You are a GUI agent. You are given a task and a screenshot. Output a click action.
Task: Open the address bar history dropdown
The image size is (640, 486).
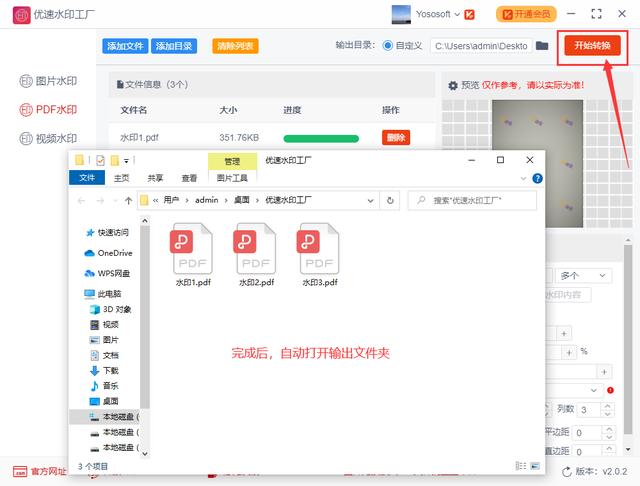click(x=370, y=200)
